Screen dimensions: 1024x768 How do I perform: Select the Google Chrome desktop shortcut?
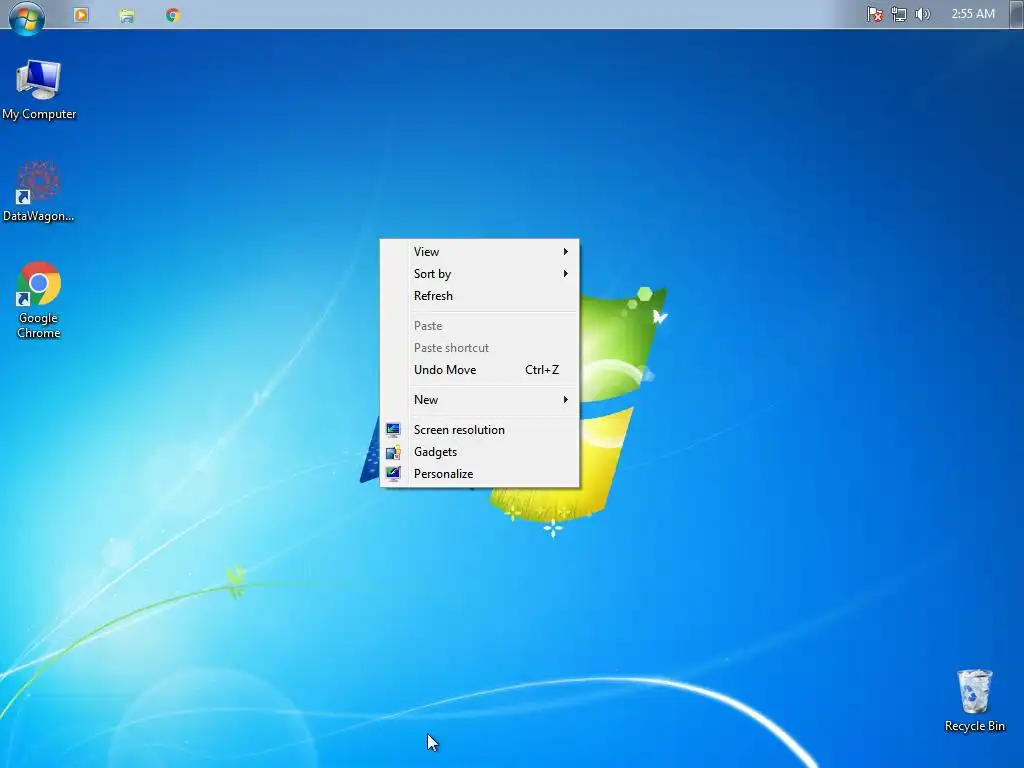click(x=39, y=300)
